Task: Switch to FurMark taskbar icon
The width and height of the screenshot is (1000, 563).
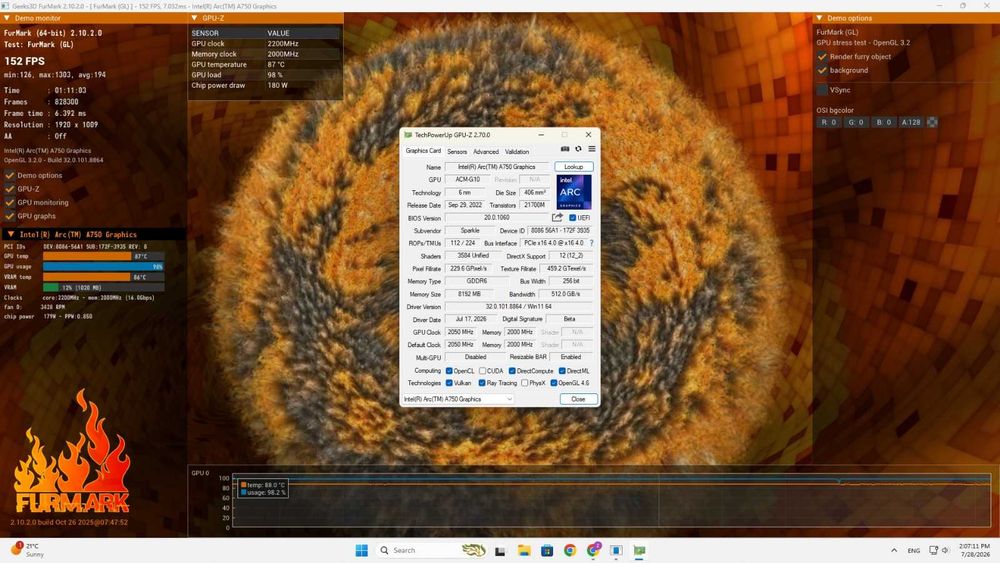Action: pyautogui.click(x=616, y=550)
